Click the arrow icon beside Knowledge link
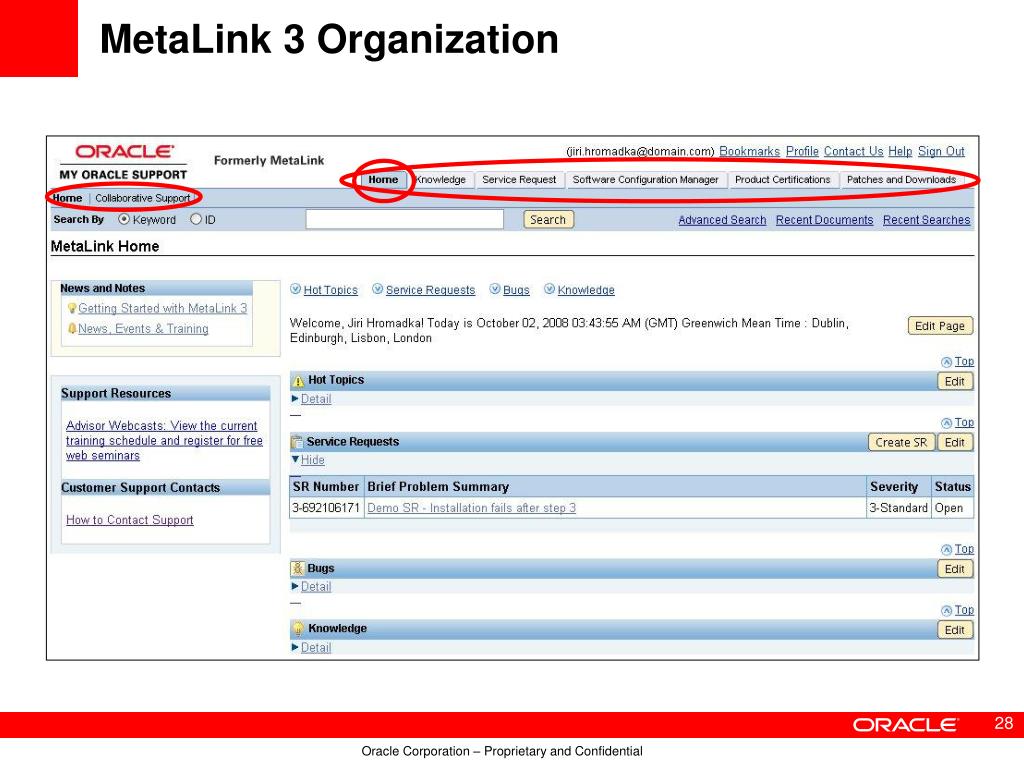The width and height of the screenshot is (1024, 768). click(x=549, y=289)
